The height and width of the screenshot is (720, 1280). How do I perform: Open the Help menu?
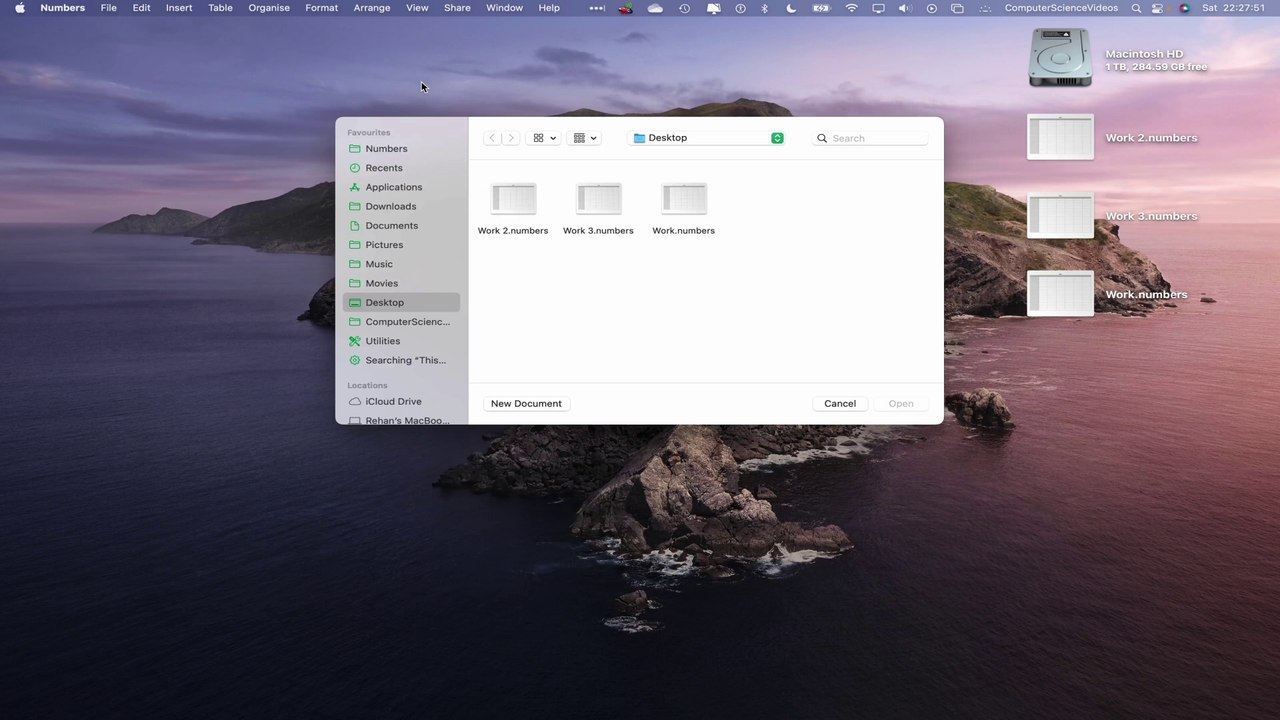click(x=549, y=8)
